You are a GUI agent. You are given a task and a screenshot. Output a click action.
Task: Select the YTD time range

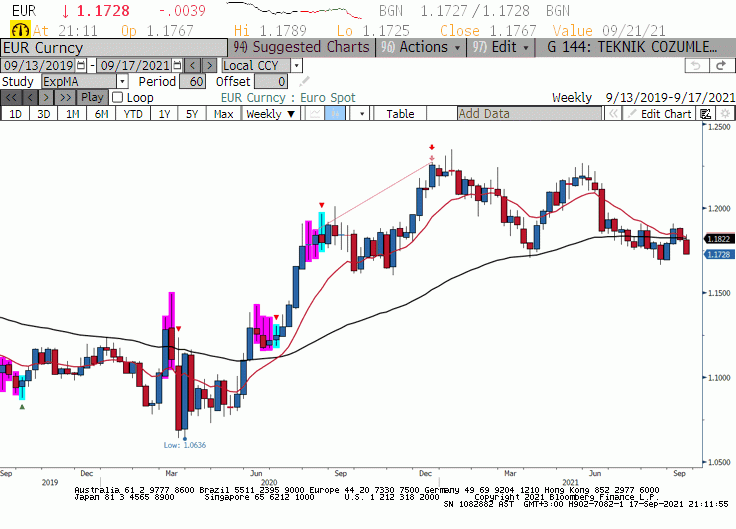click(x=132, y=114)
